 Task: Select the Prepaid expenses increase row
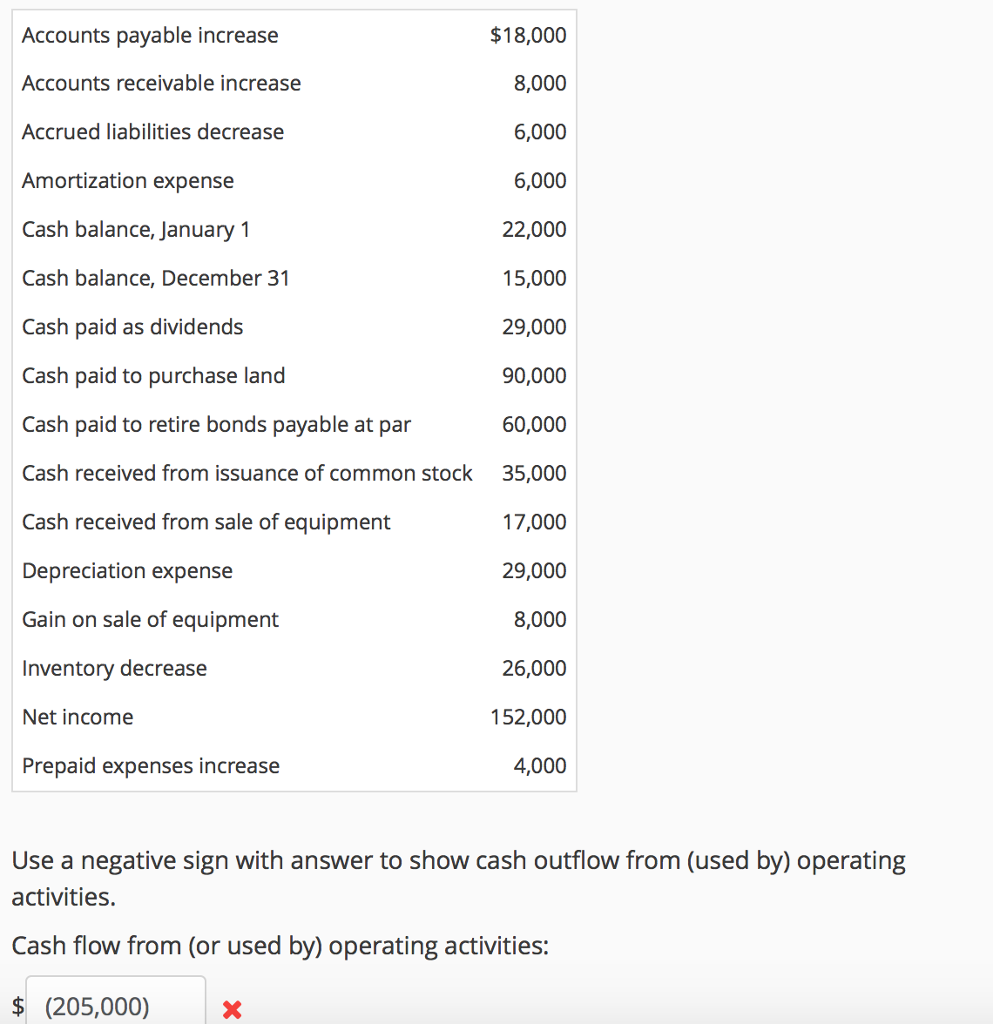[x=150, y=765]
